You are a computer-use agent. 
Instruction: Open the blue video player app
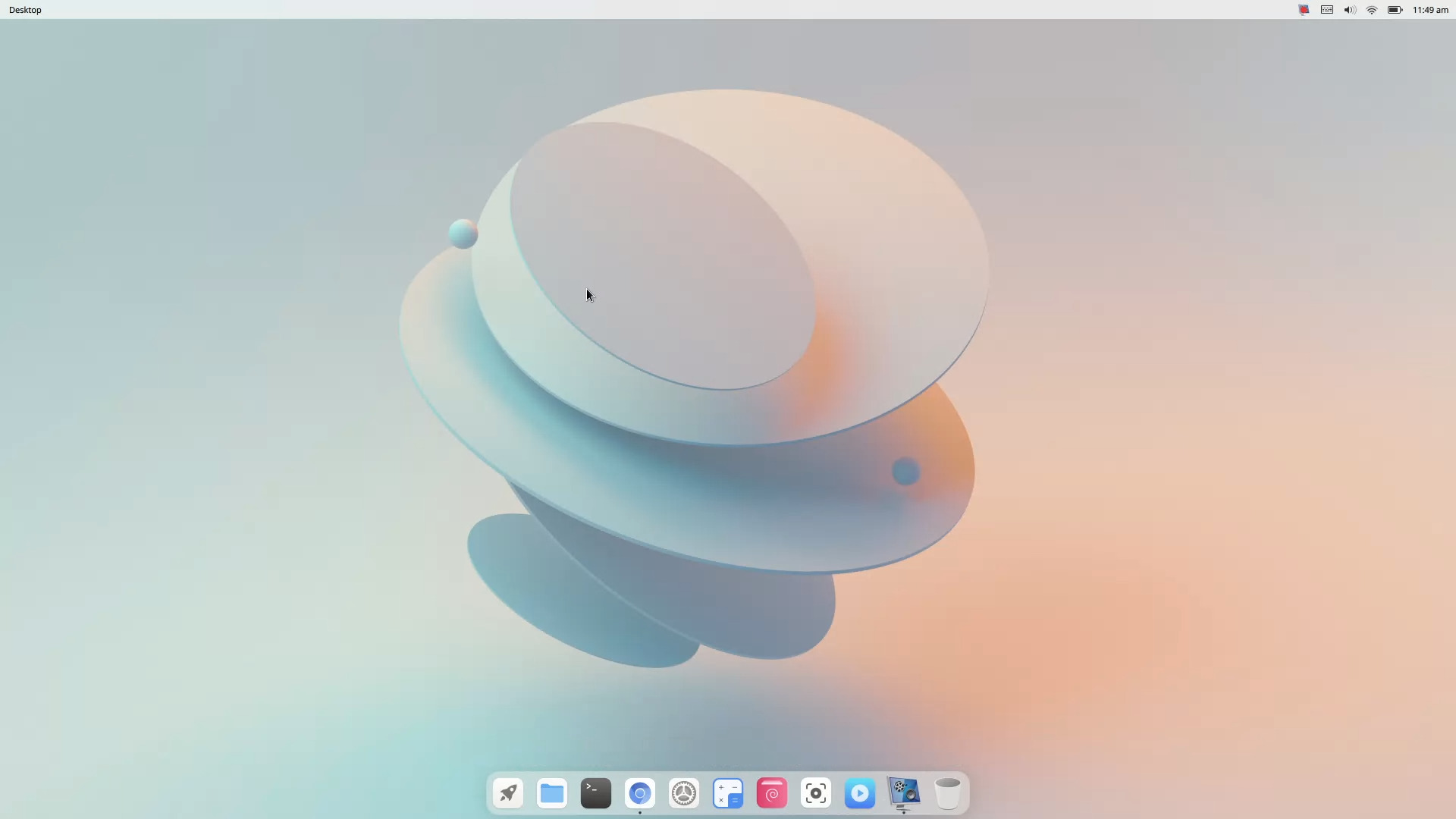860,793
